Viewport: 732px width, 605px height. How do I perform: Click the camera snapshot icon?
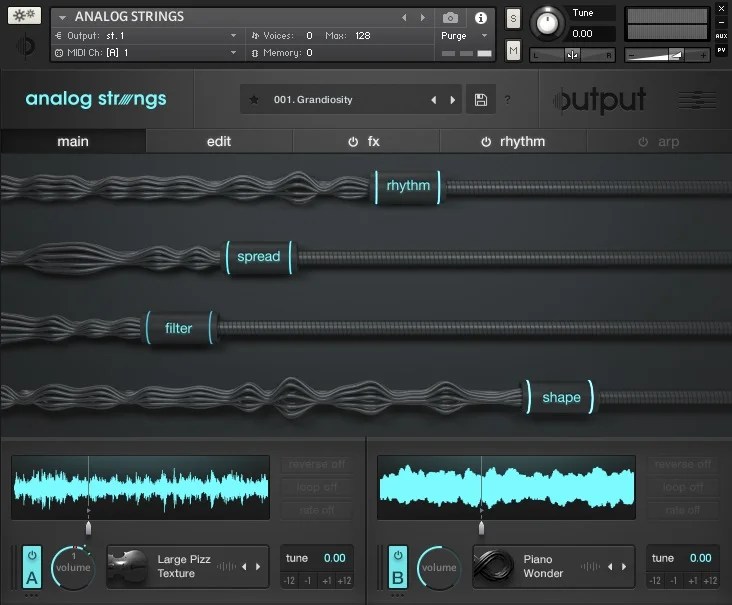click(x=450, y=18)
